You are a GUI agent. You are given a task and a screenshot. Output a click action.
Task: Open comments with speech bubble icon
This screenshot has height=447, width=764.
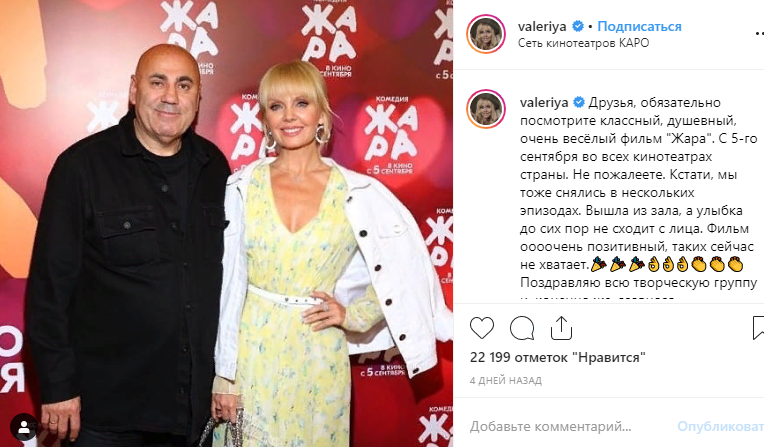click(522, 328)
